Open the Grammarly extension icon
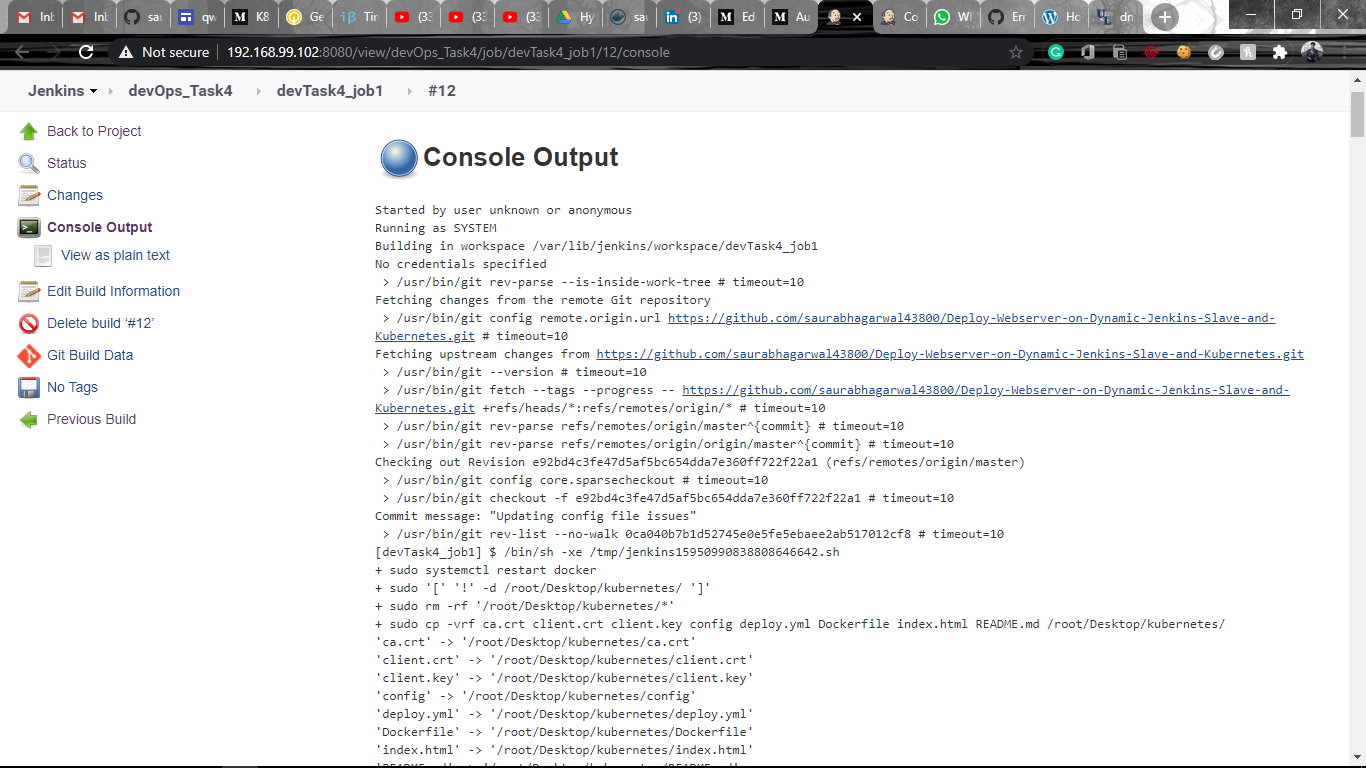 pyautogui.click(x=1057, y=51)
